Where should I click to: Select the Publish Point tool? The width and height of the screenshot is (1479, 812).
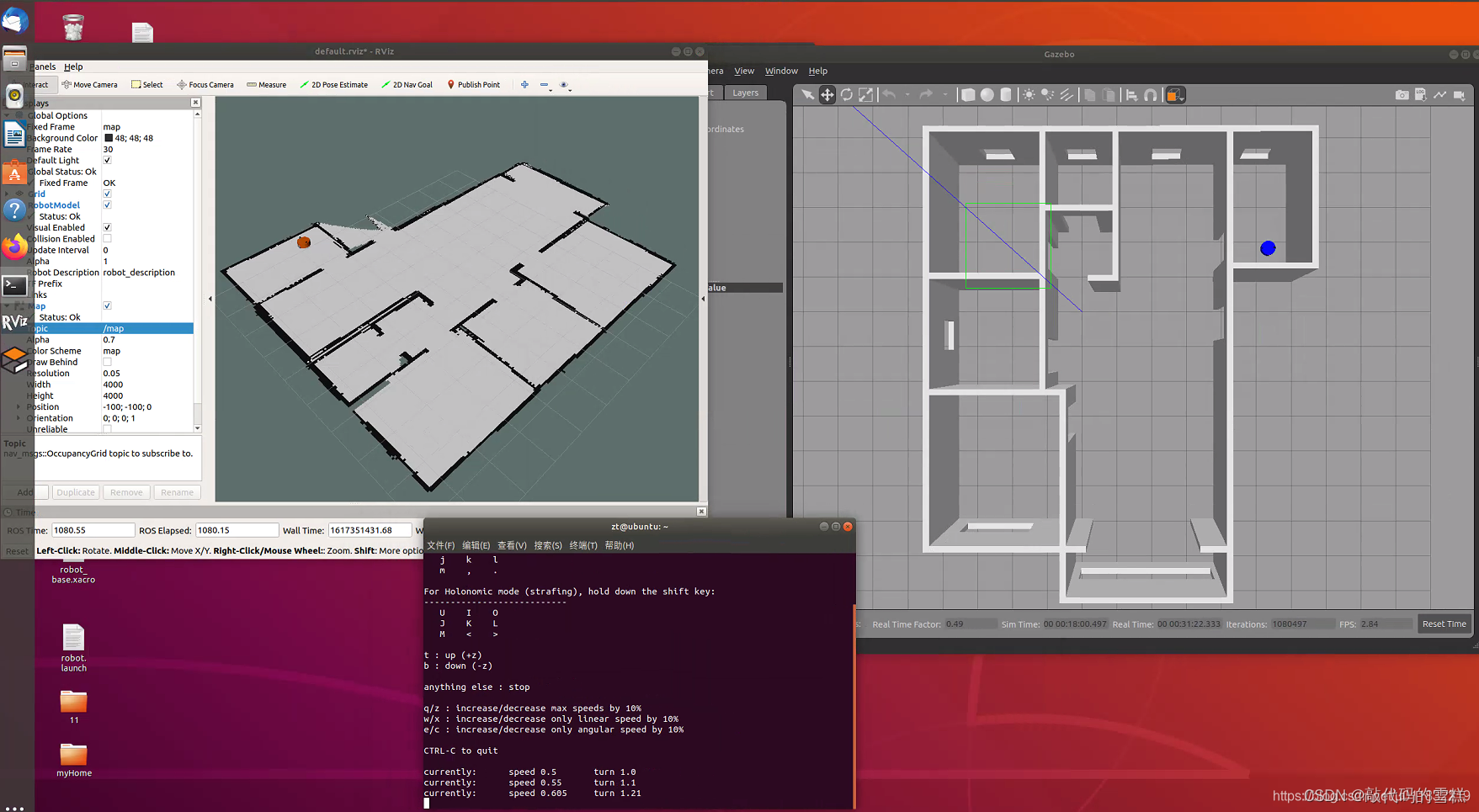tap(474, 85)
